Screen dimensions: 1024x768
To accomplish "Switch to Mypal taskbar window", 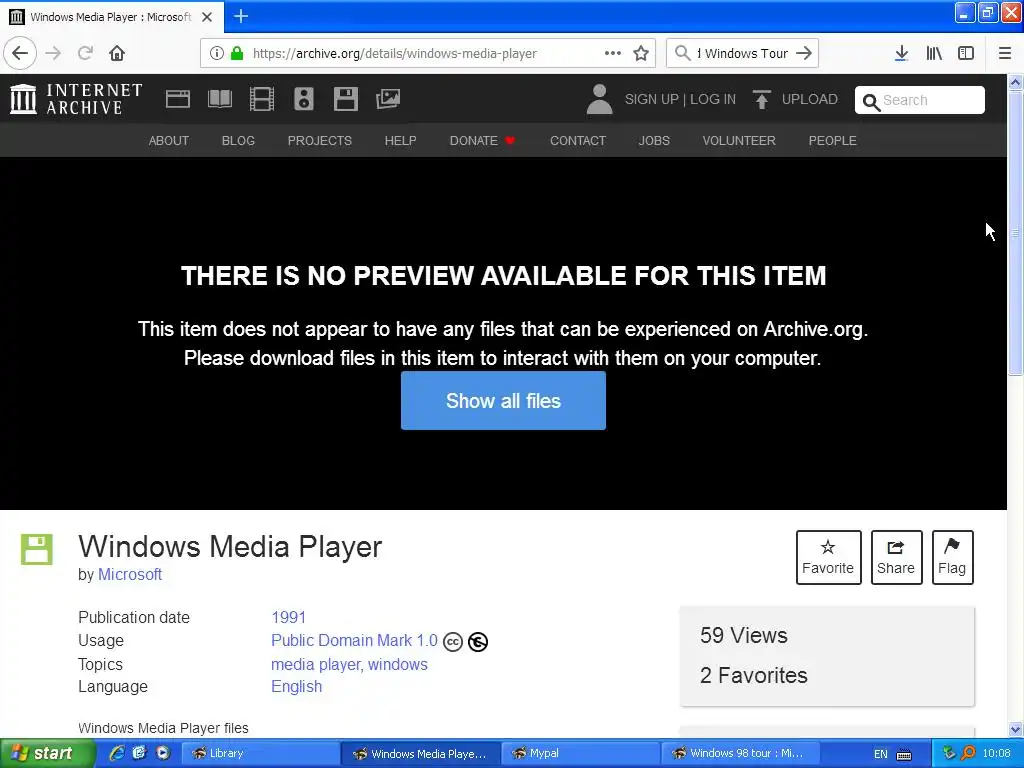I will point(581,754).
